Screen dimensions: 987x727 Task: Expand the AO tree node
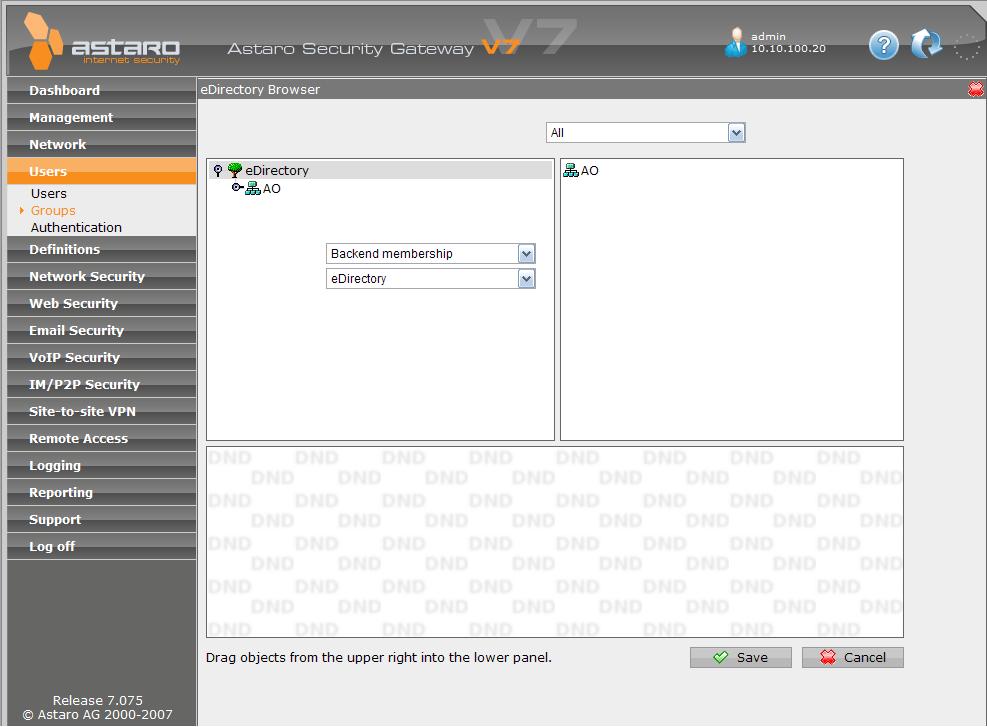coord(237,188)
